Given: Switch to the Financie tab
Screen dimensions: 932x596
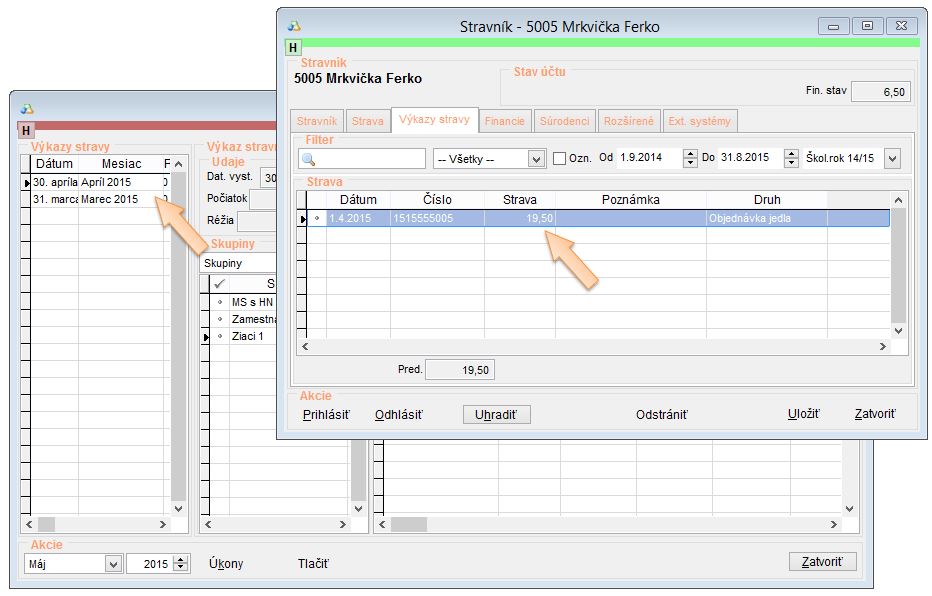Looking at the screenshot, I should point(505,121).
